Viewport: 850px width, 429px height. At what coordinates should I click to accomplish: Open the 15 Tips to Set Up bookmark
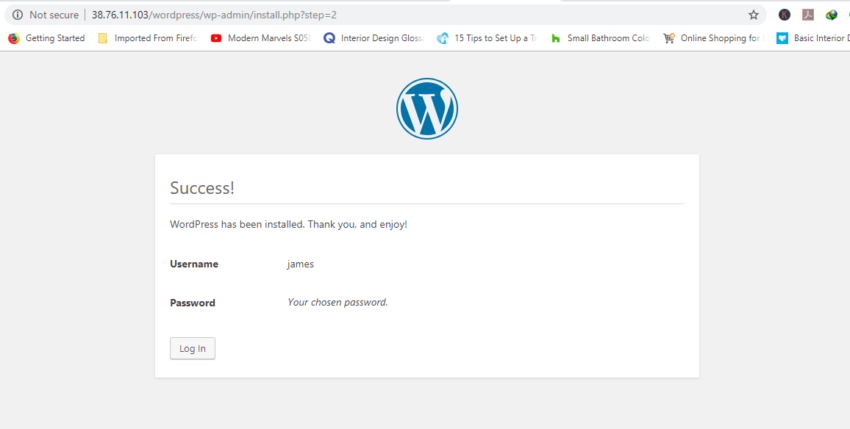click(487, 38)
